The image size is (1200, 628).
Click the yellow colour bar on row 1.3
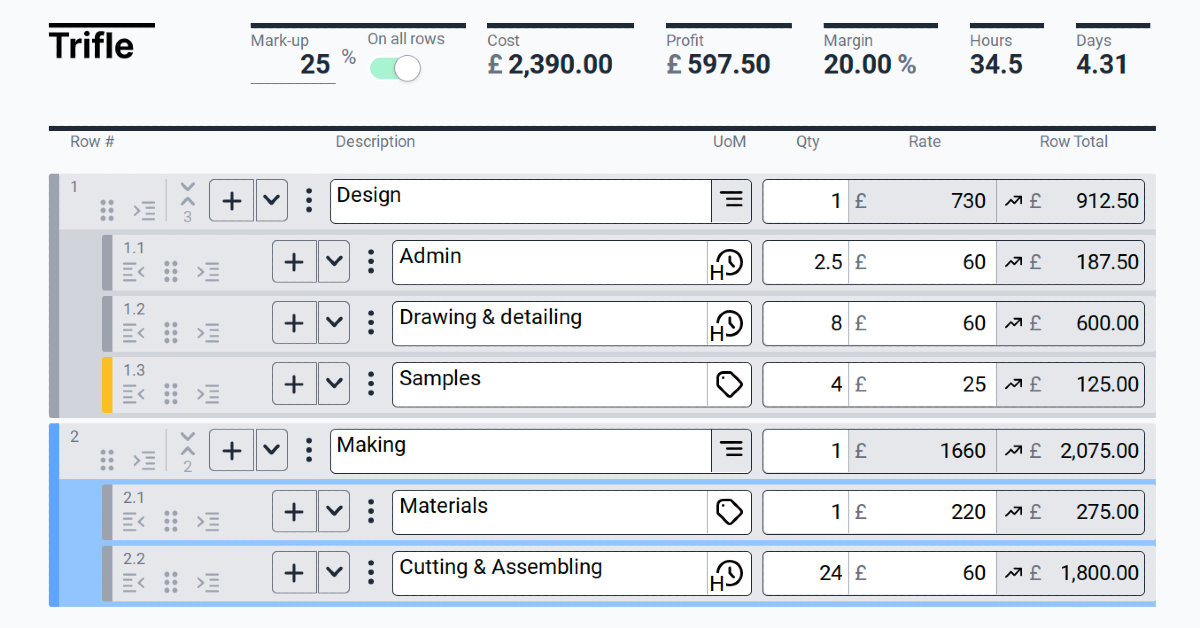click(107, 385)
